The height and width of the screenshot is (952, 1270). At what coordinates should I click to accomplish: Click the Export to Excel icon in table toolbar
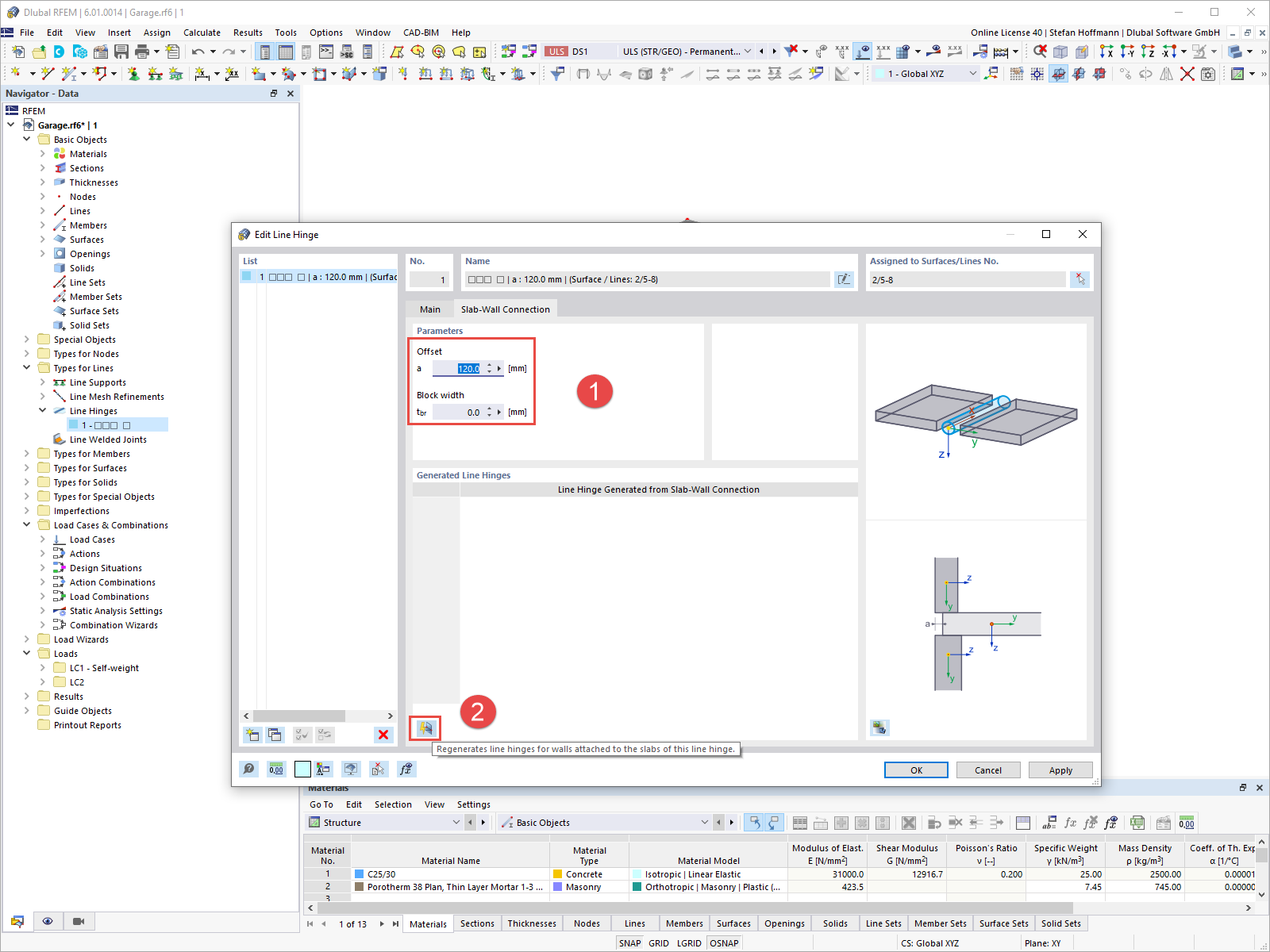click(x=1137, y=823)
